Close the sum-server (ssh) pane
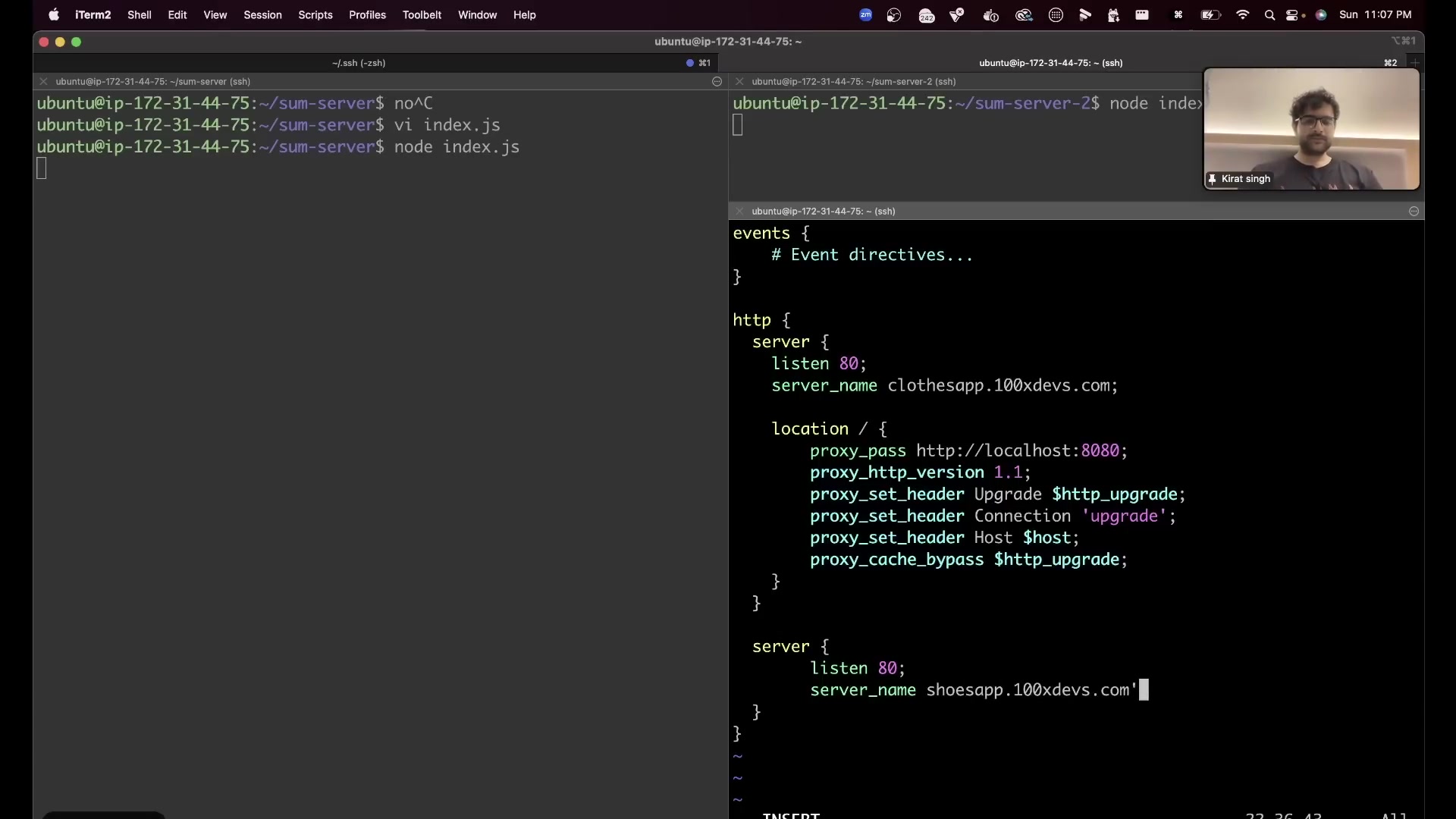The height and width of the screenshot is (819, 1456). pyautogui.click(x=43, y=81)
